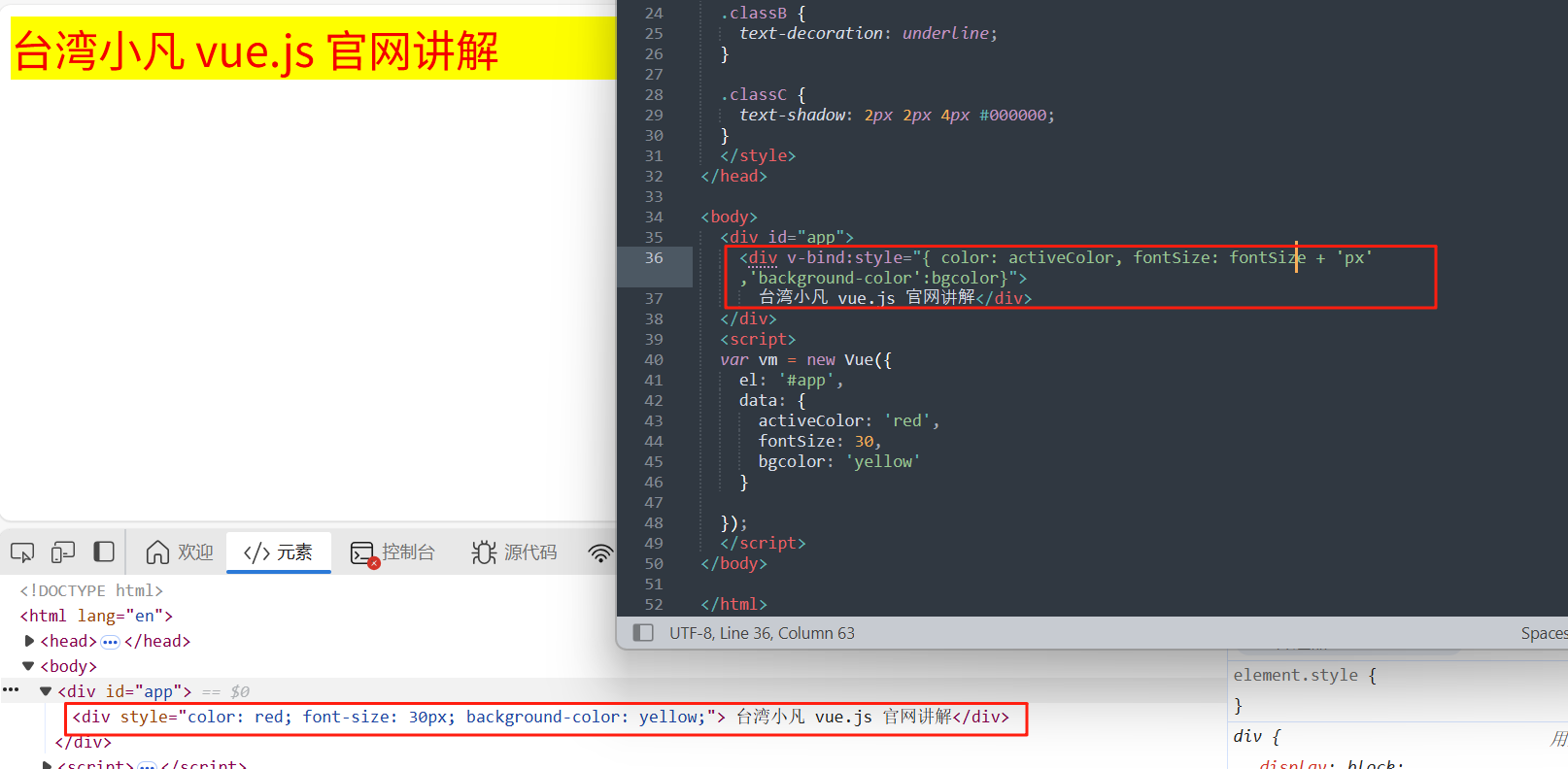Click the <body> opening tag in editor

(x=730, y=217)
